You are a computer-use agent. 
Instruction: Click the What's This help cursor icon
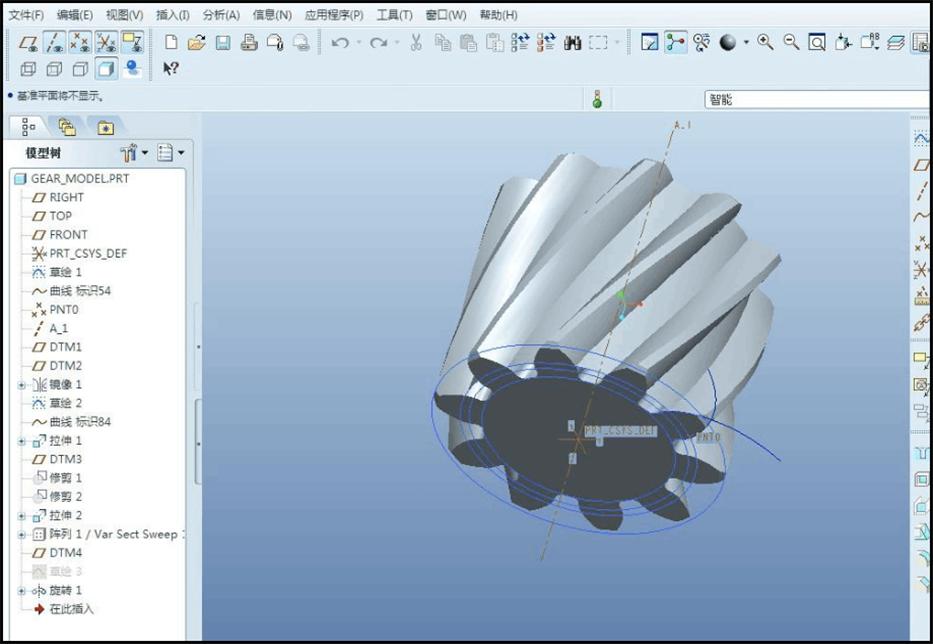click(171, 69)
